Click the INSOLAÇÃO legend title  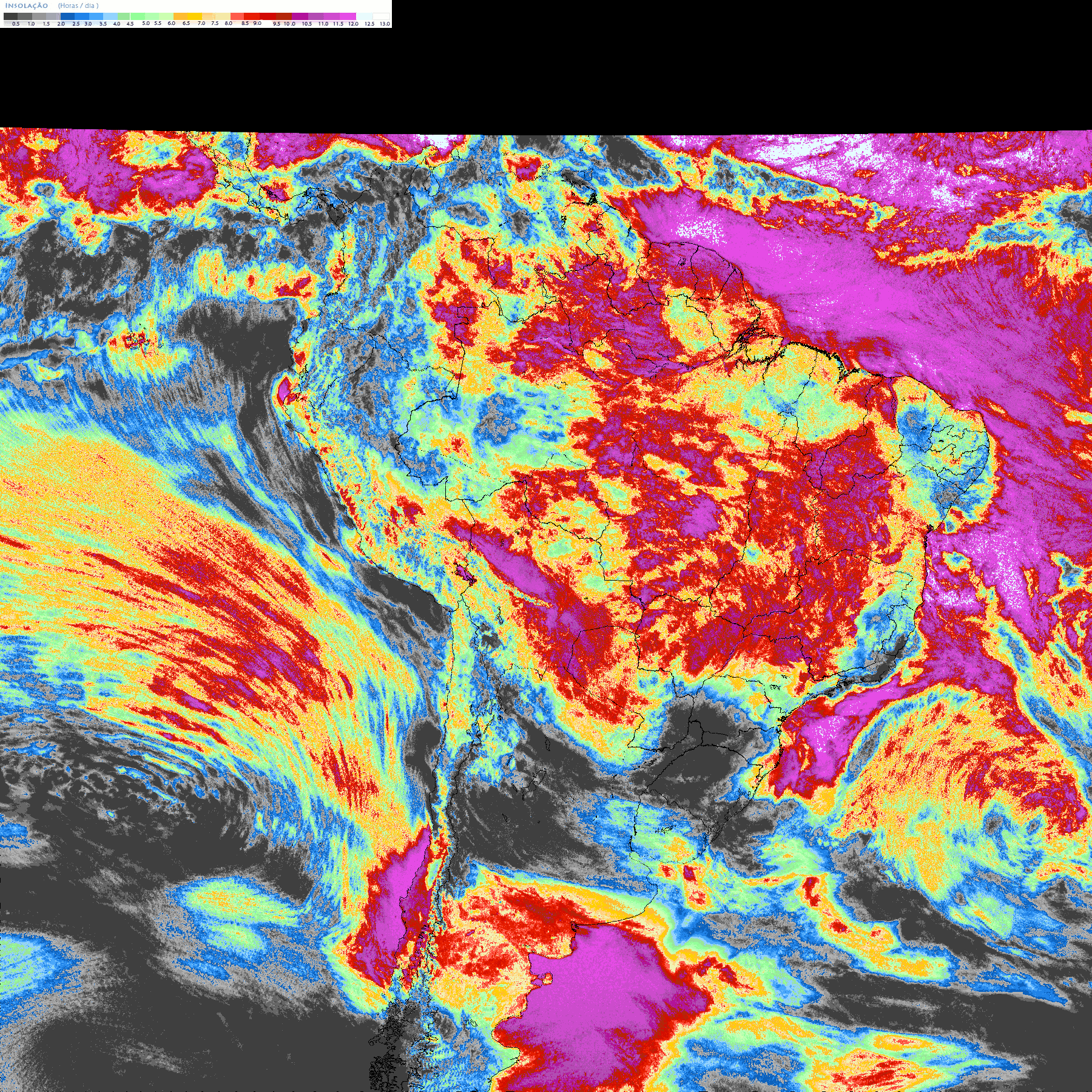tap(27, 5)
